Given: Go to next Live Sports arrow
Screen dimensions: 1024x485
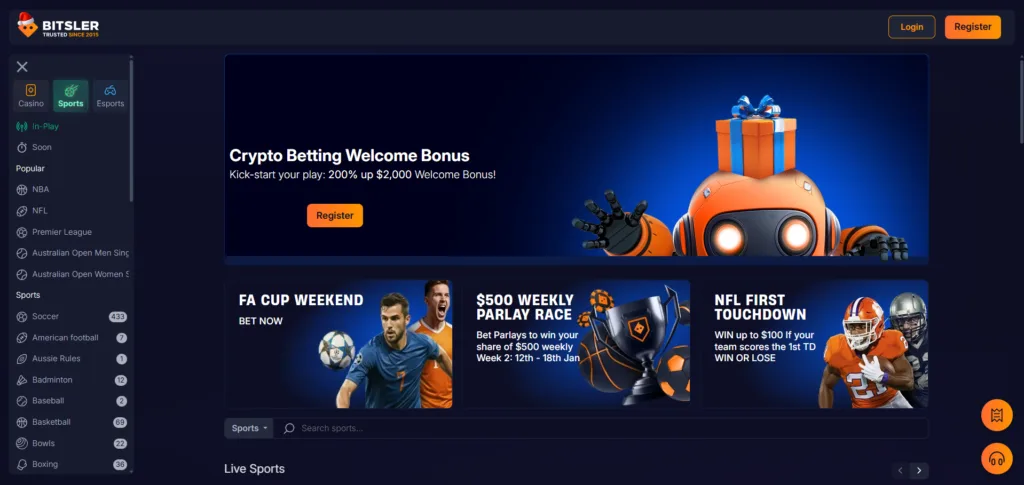Looking at the screenshot, I should tap(920, 471).
